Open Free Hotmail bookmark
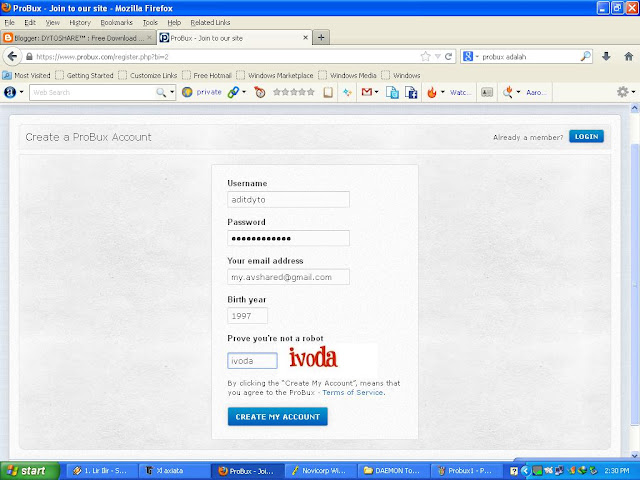 (x=207, y=75)
